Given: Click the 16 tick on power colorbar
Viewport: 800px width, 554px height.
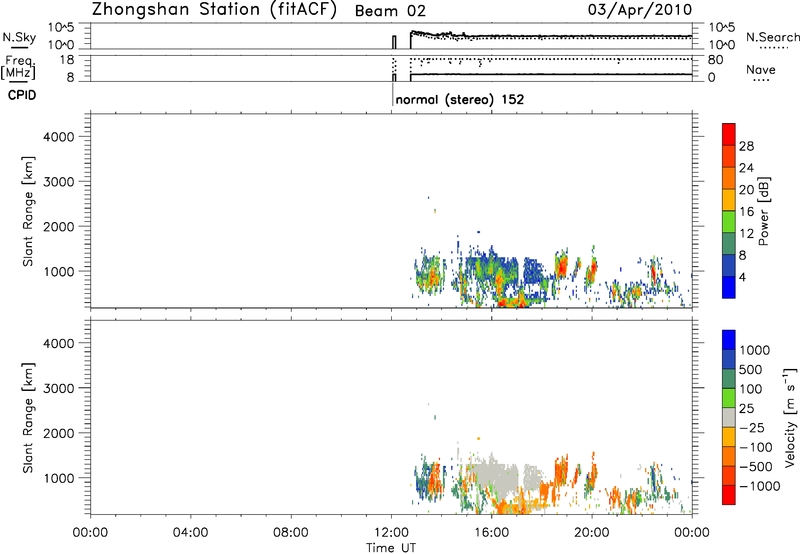Looking at the screenshot, I should (746, 212).
